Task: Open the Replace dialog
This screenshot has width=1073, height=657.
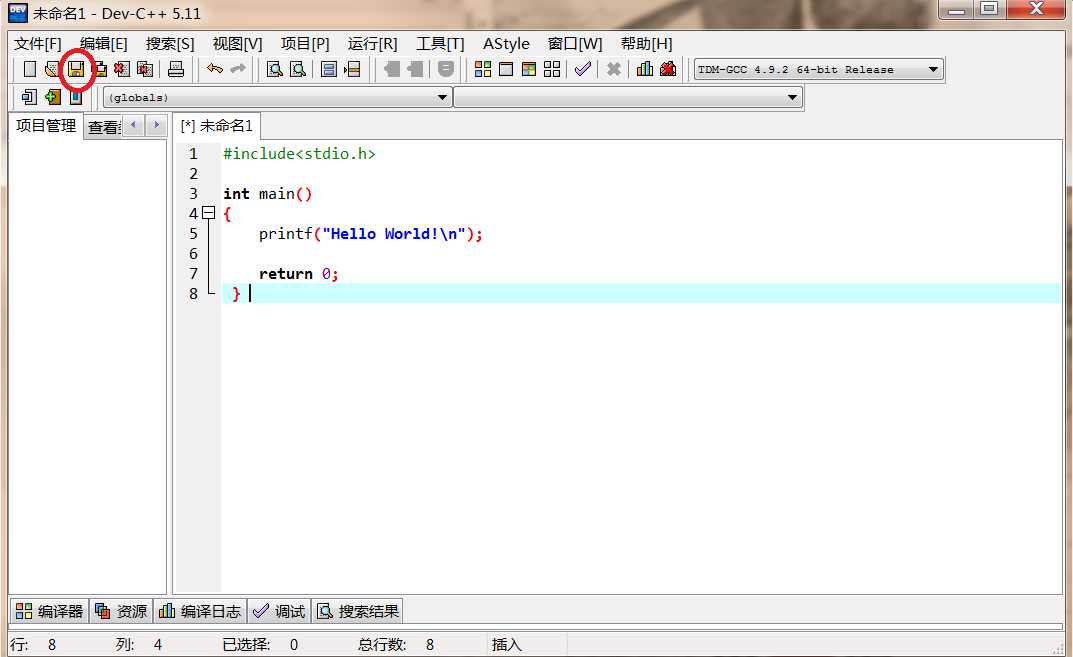Action: tap(298, 69)
